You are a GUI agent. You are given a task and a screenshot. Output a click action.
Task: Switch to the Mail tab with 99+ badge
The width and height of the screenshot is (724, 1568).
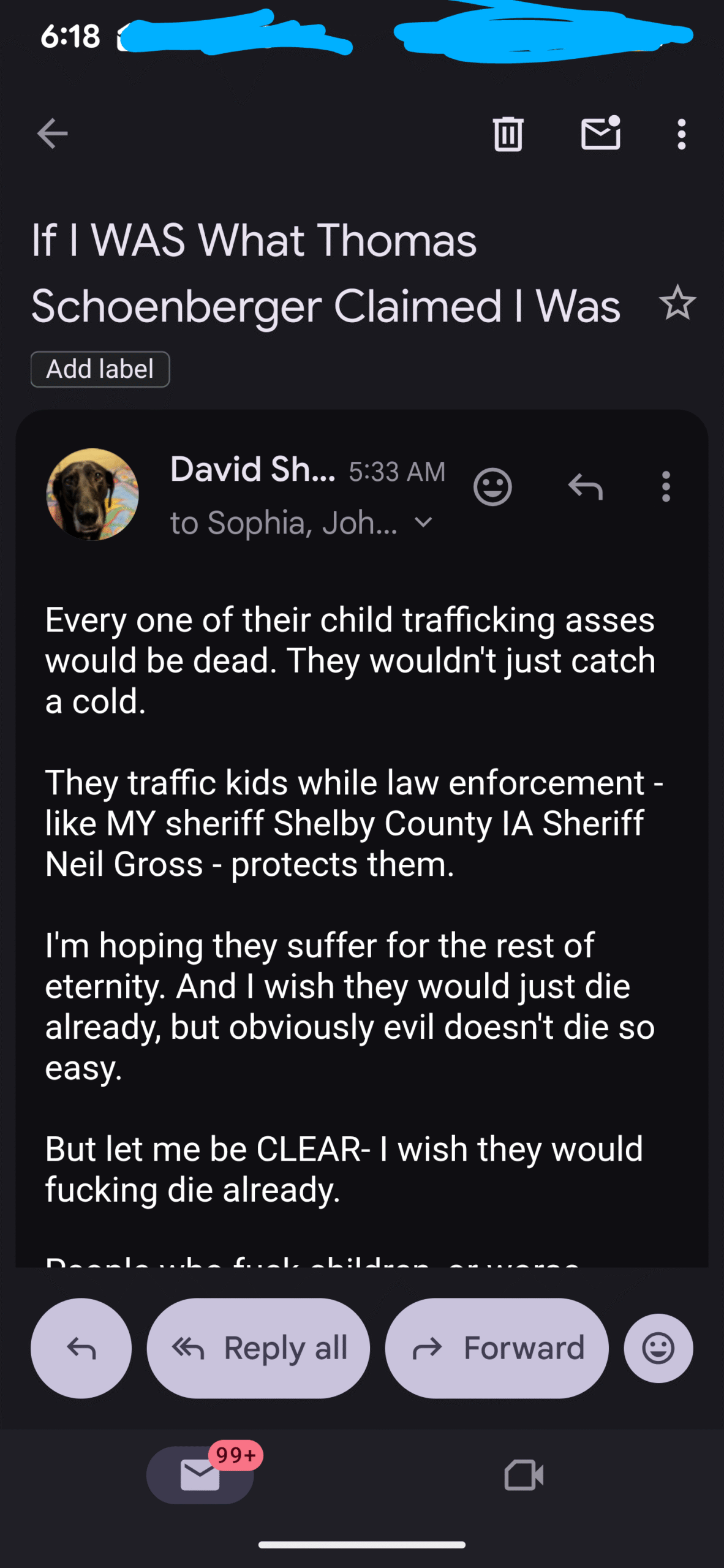[200, 1475]
